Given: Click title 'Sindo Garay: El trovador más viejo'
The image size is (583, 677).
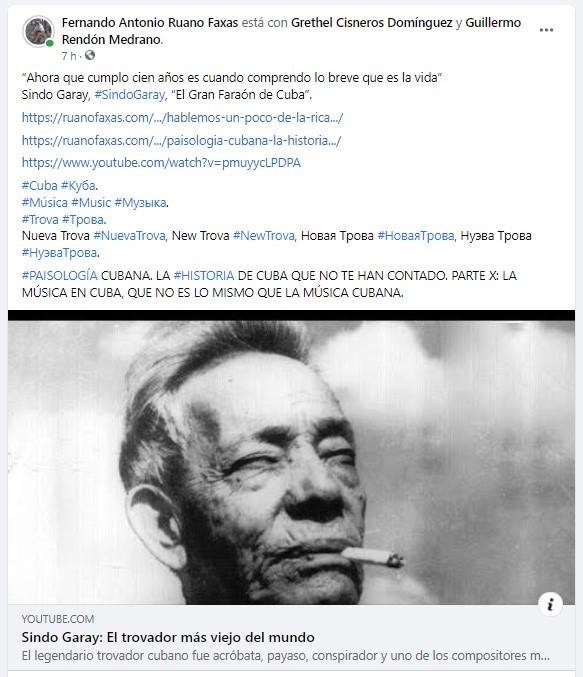Looking at the screenshot, I should pos(168,637).
